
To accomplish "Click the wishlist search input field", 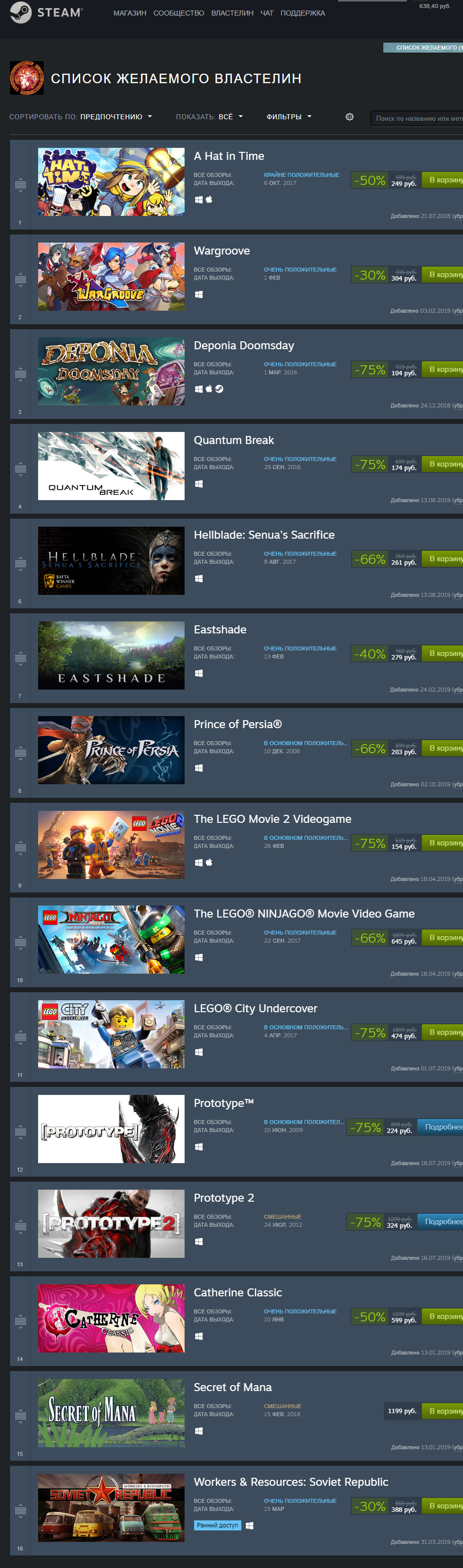I will coord(417,118).
